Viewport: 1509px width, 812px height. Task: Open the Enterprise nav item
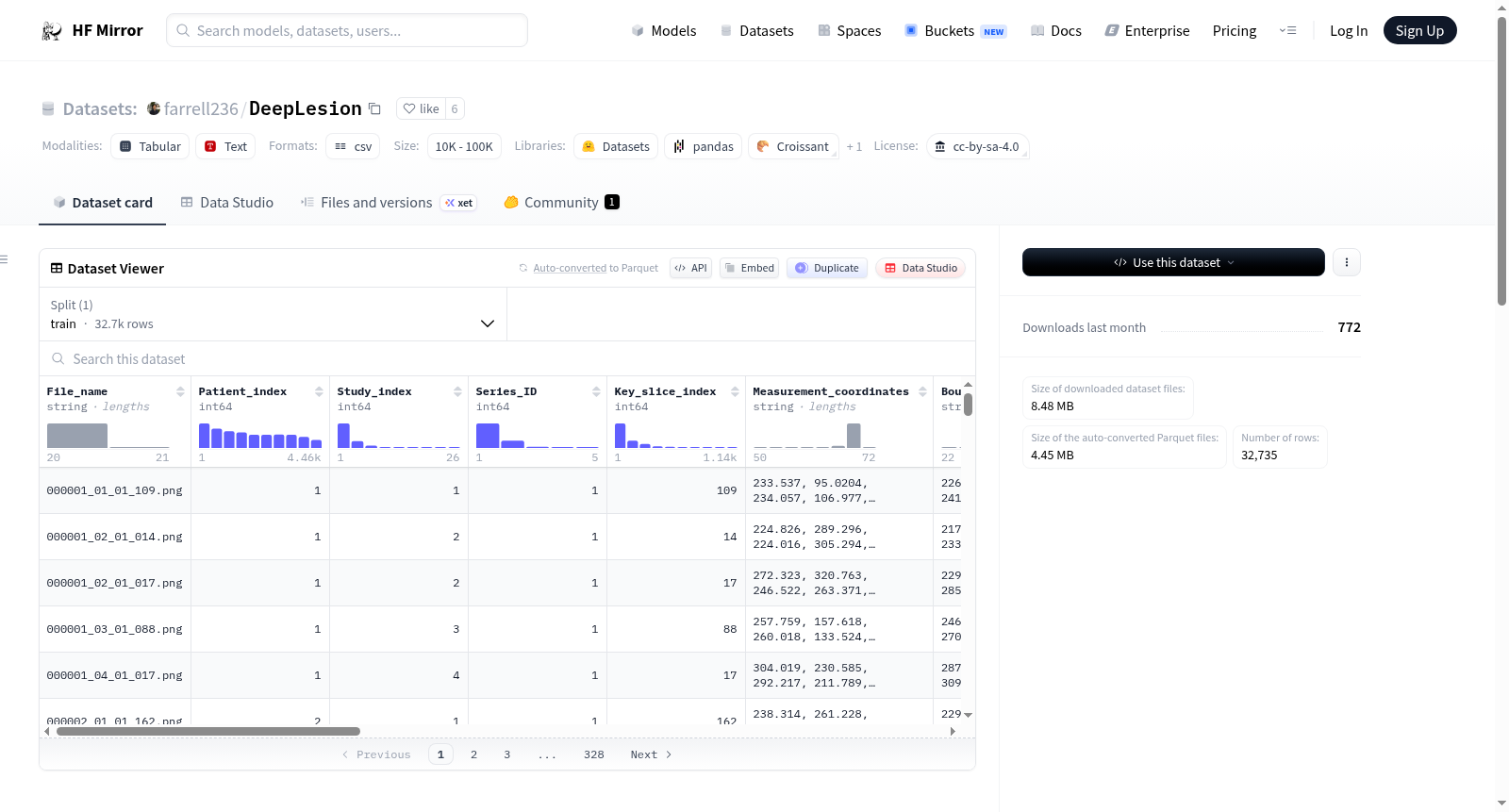pyautogui.click(x=1148, y=31)
